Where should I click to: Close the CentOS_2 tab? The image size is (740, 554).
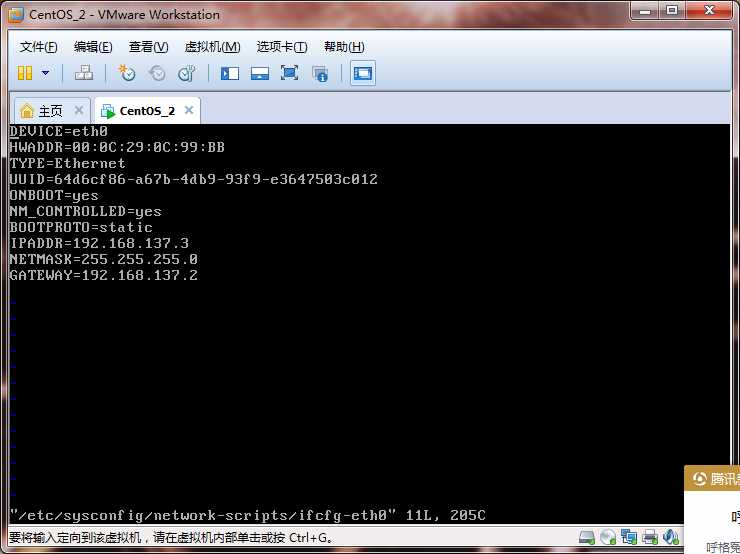[x=189, y=110]
